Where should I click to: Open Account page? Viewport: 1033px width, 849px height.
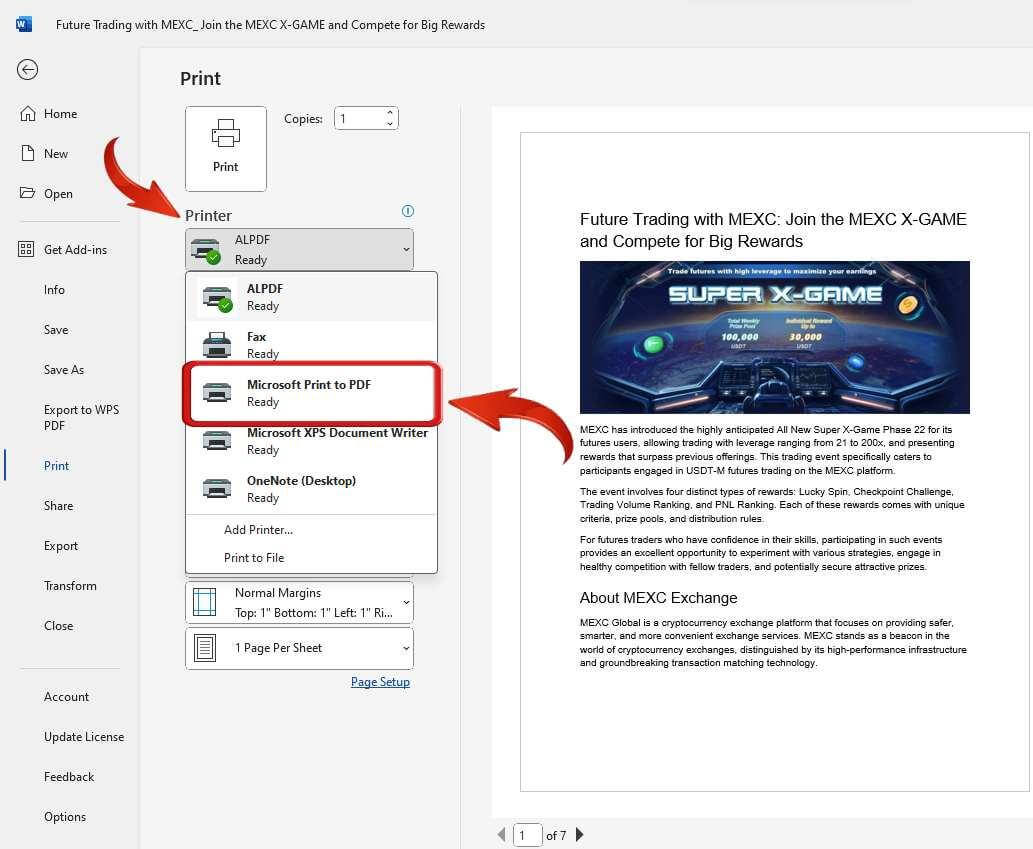[67, 697]
